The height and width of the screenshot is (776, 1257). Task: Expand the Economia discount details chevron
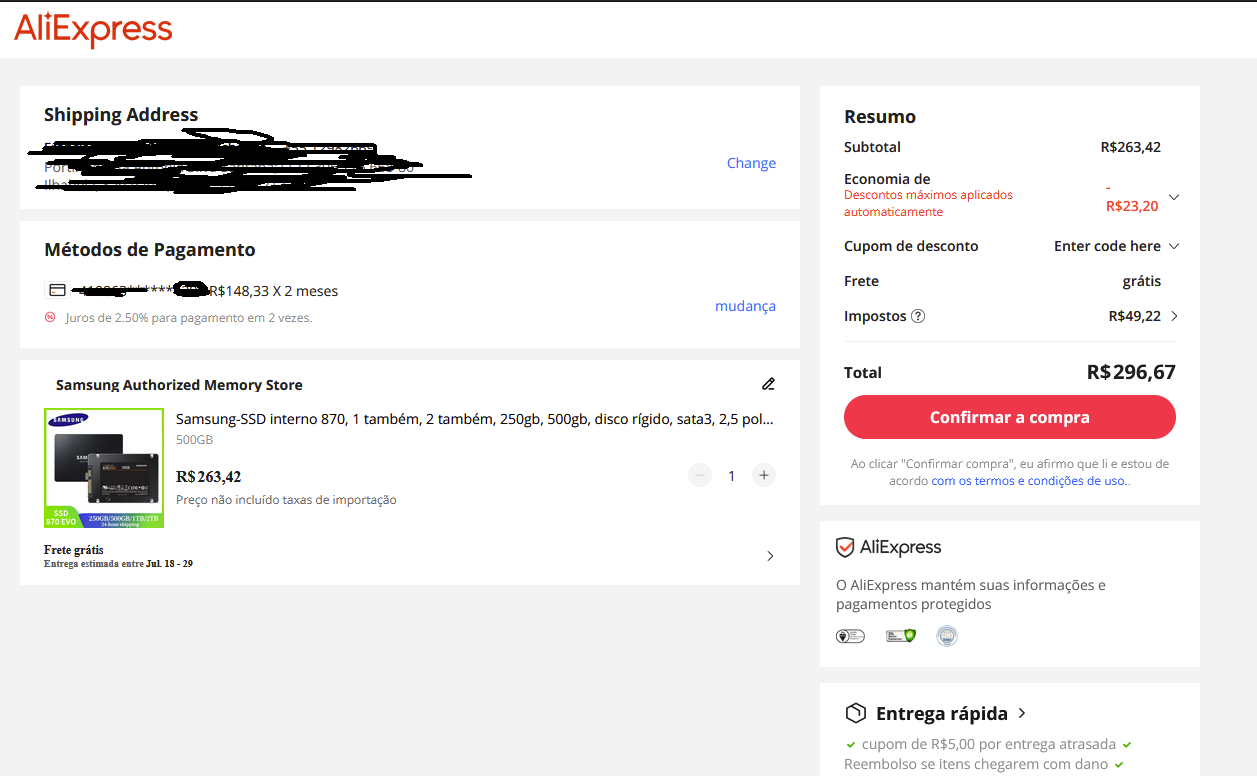tap(1174, 197)
